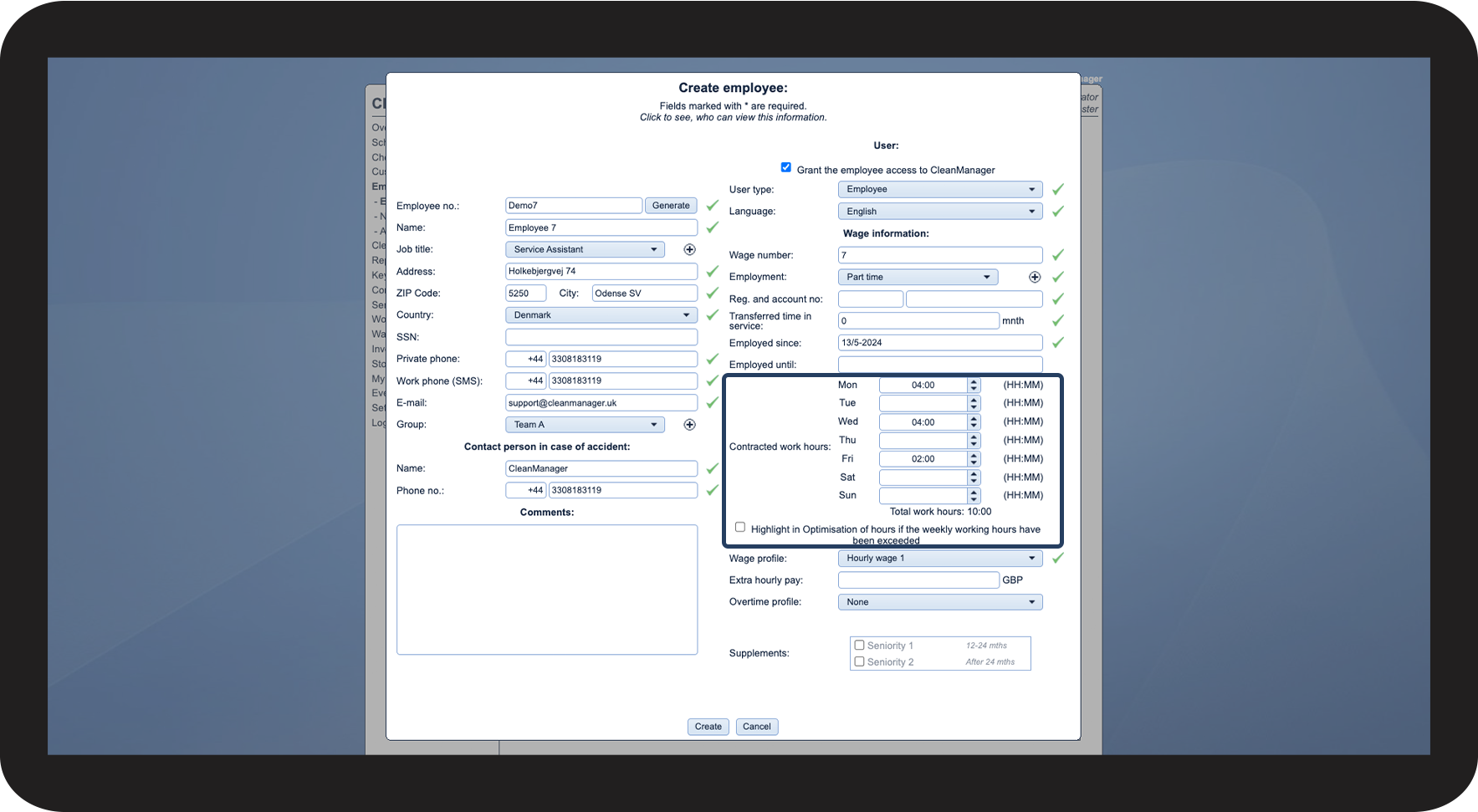Click green checkmark beside Employed since
The image size is (1478, 812).
pyautogui.click(x=1058, y=342)
